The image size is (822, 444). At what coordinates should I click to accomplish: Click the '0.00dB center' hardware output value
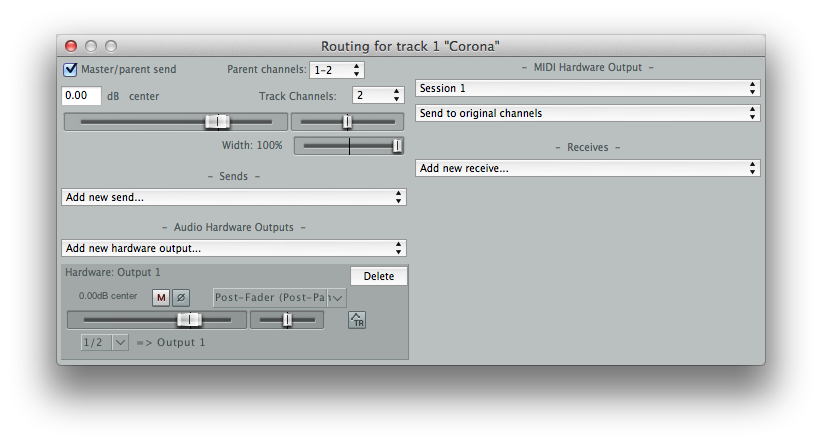(108, 296)
